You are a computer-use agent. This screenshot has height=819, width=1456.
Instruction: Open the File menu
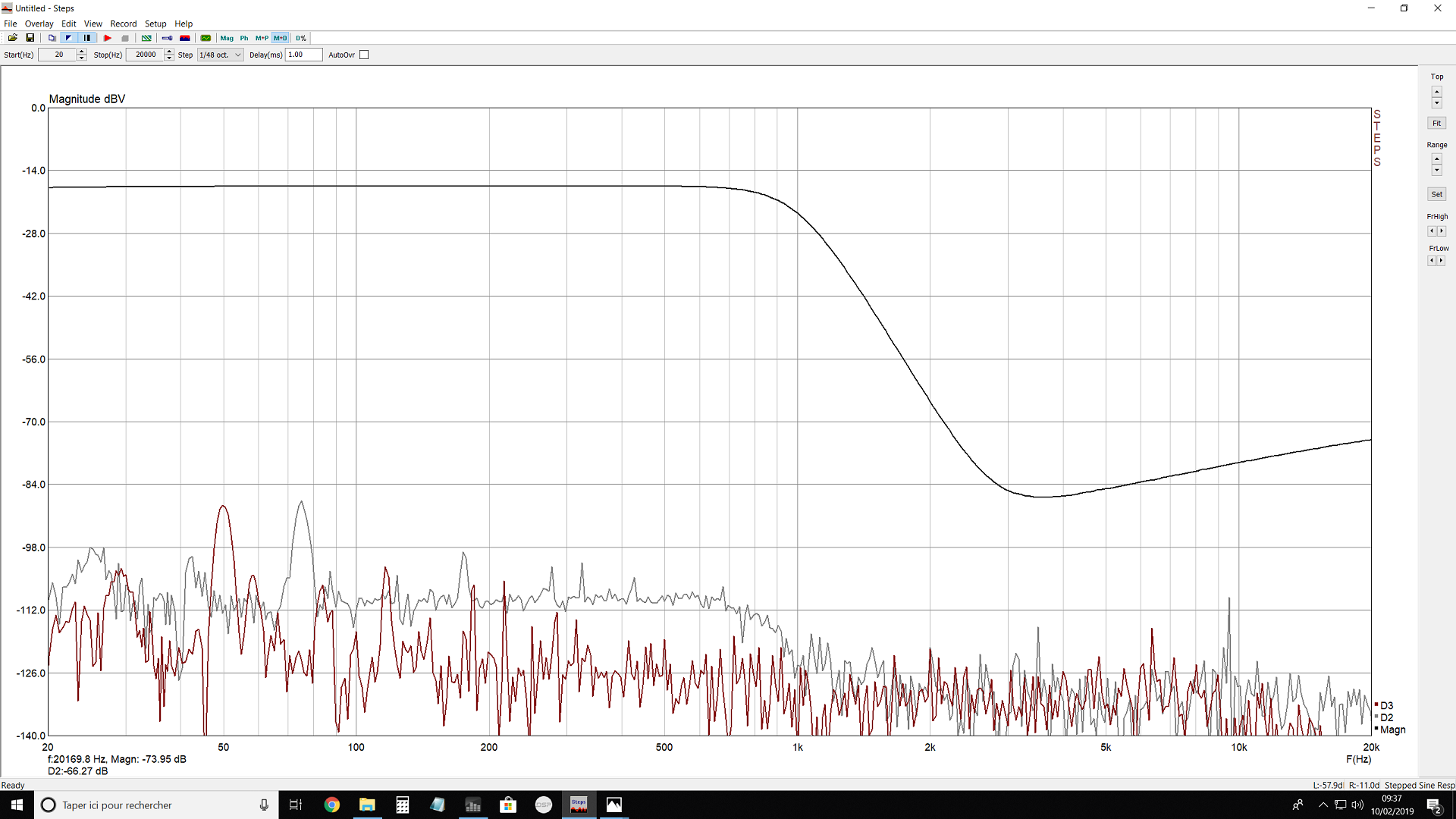(11, 24)
